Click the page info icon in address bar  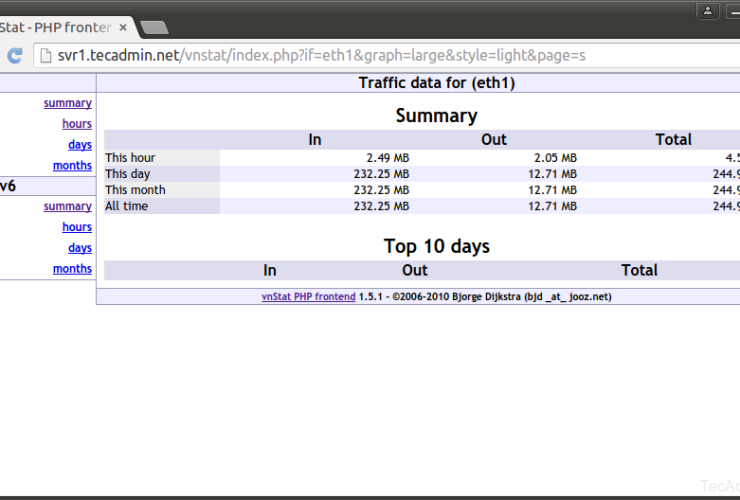[x=46, y=56]
